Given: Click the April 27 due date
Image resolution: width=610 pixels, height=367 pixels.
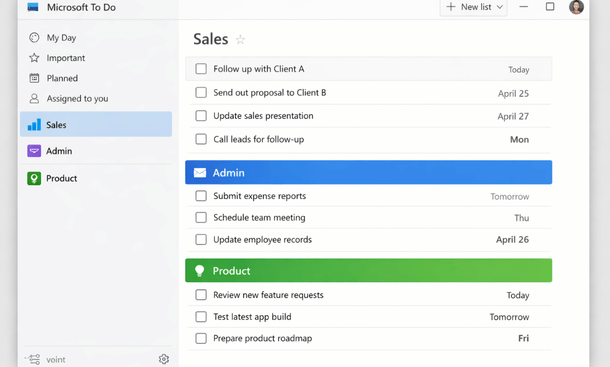Looking at the screenshot, I should 513,116.
